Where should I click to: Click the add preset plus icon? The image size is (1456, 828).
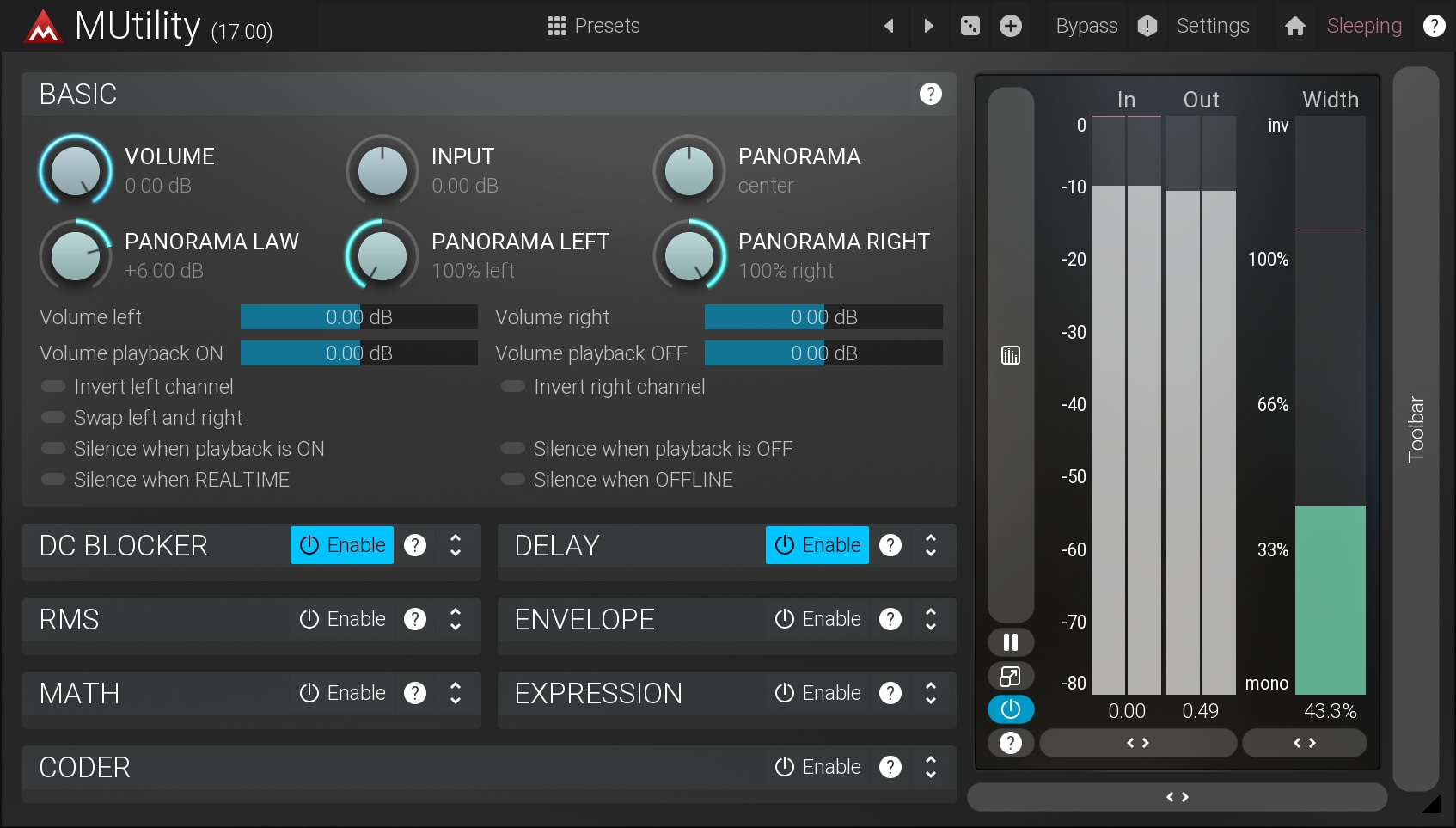[x=1011, y=26]
